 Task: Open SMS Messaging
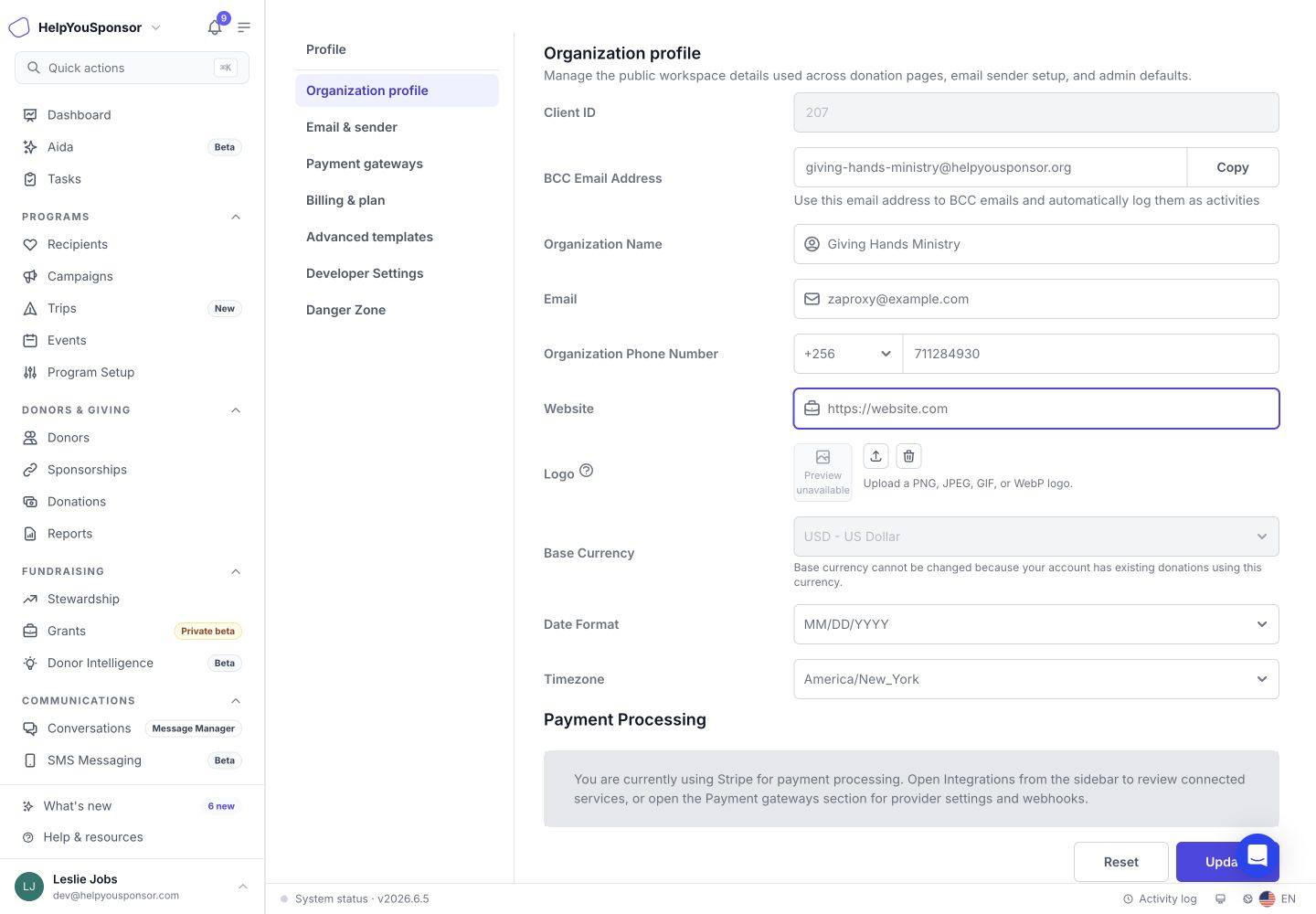(132, 760)
